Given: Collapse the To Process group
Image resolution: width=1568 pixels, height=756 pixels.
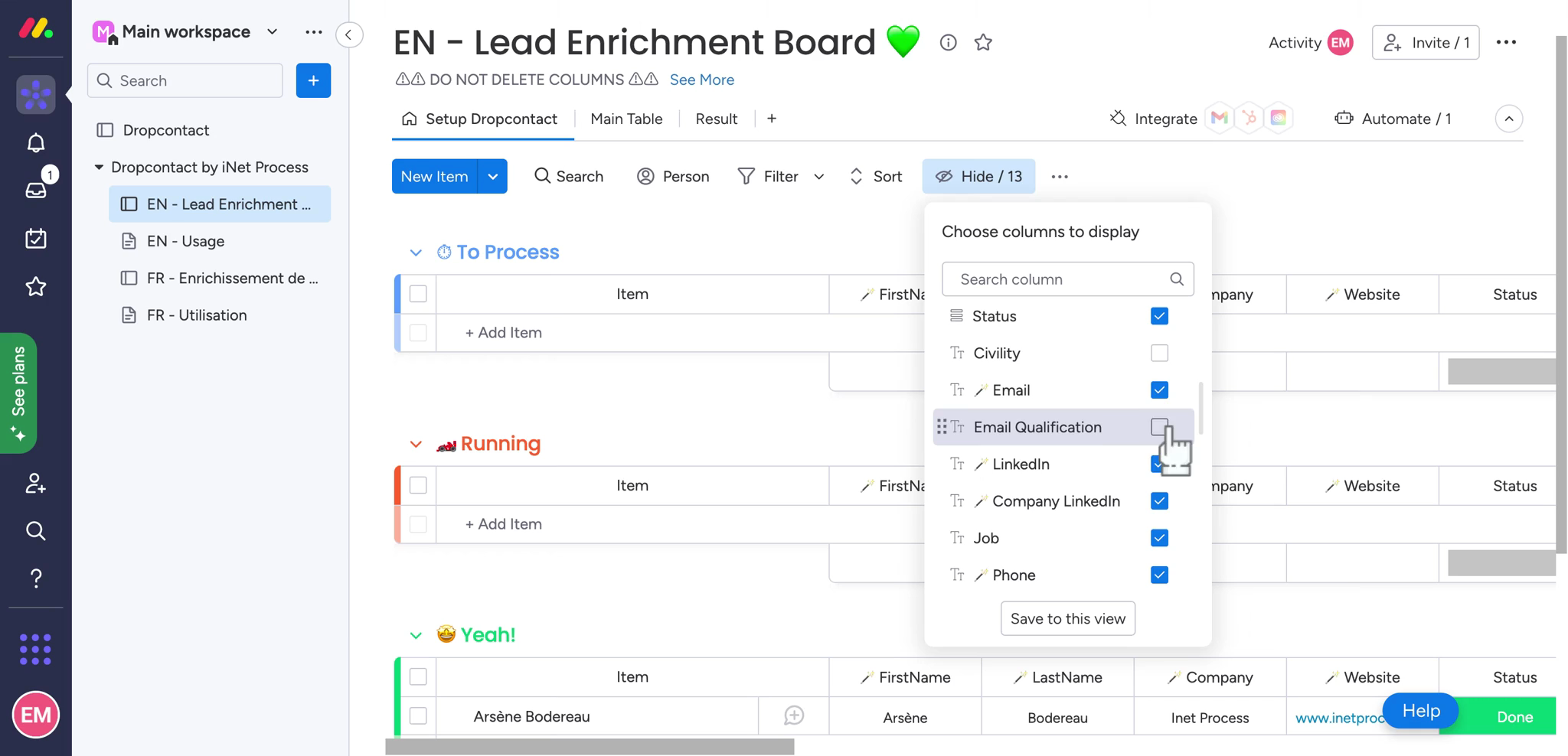Looking at the screenshot, I should (416, 253).
